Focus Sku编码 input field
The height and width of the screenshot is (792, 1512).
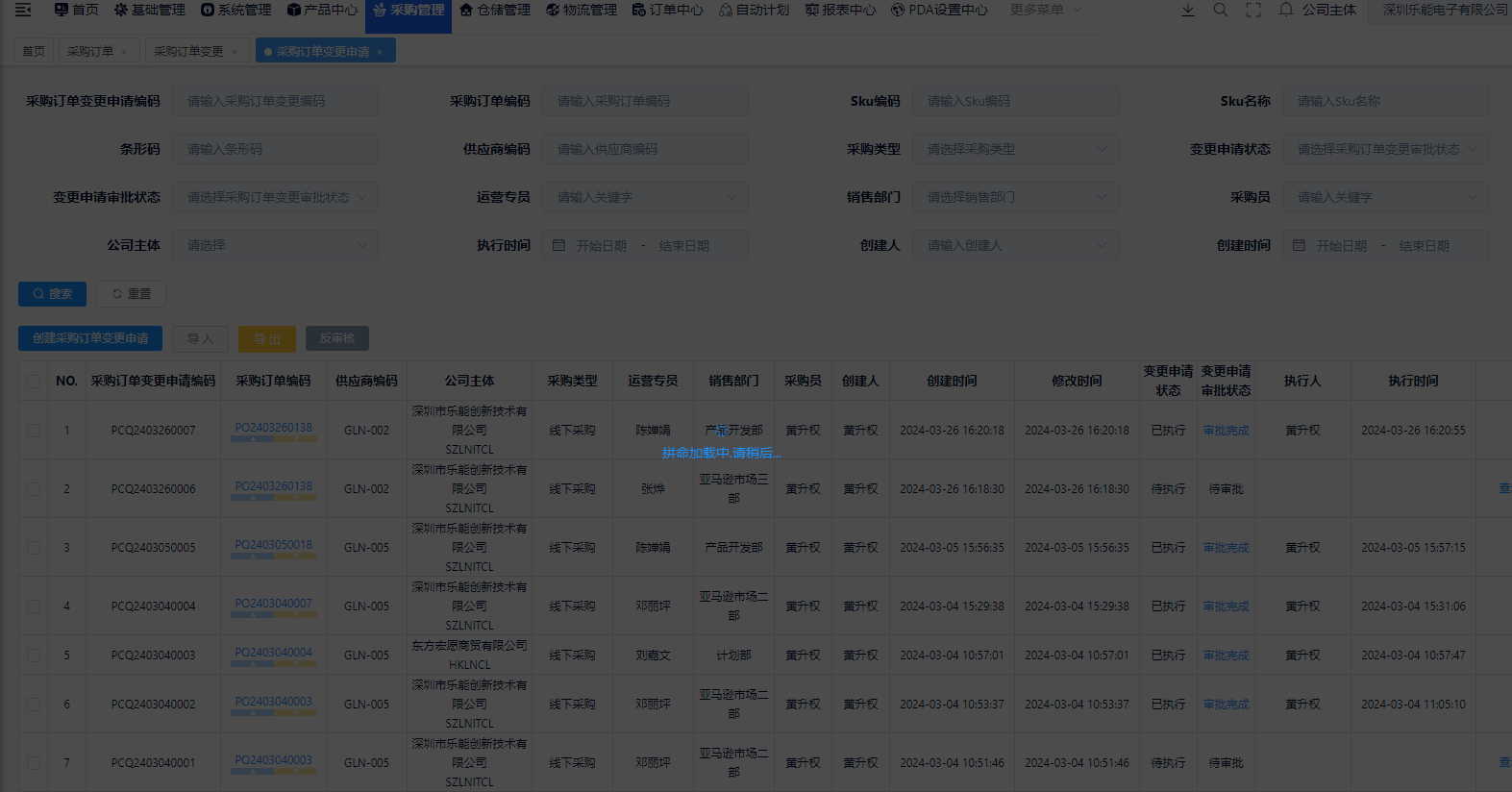(1015, 102)
